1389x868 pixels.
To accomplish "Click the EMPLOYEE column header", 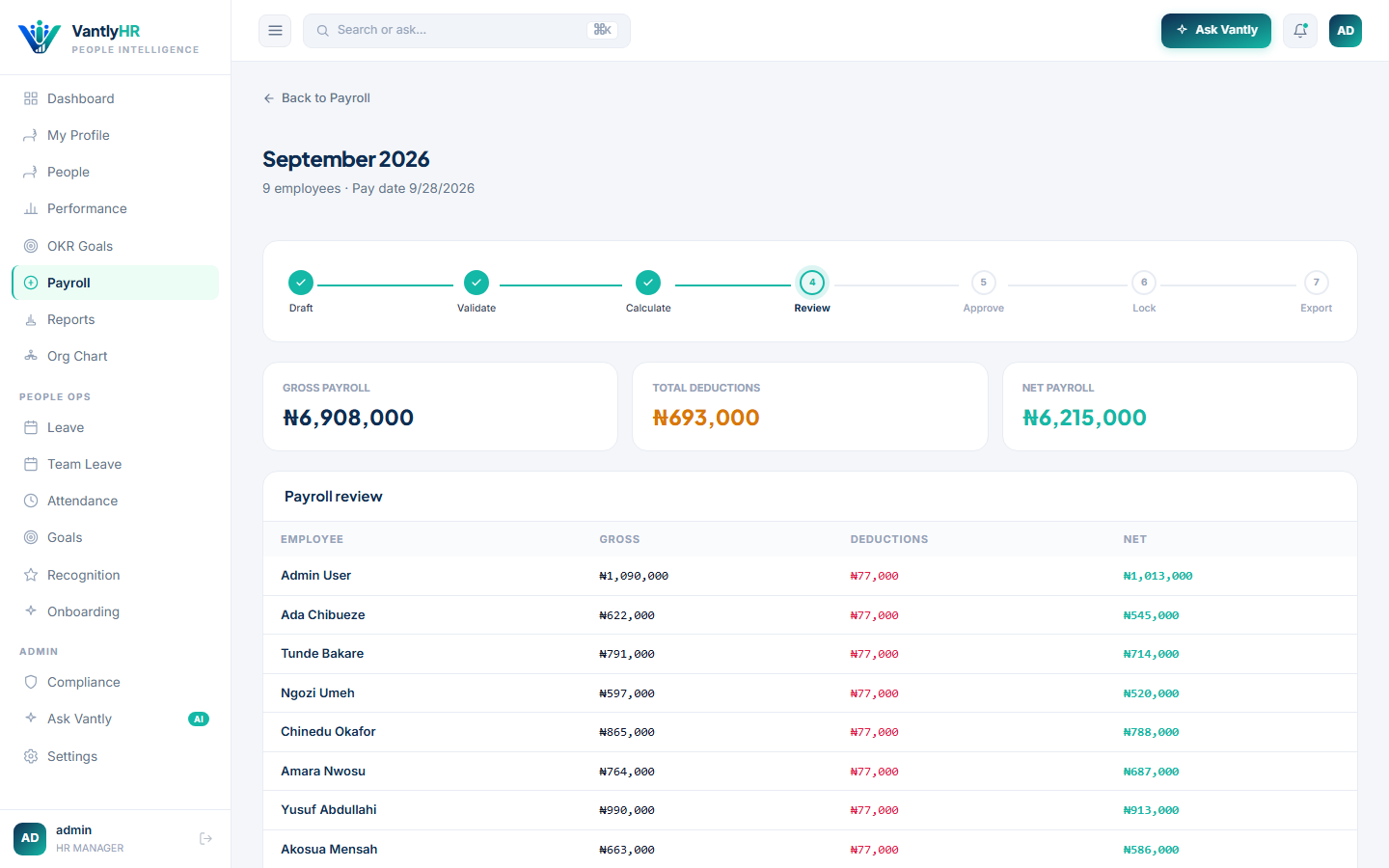I will 312,539.
